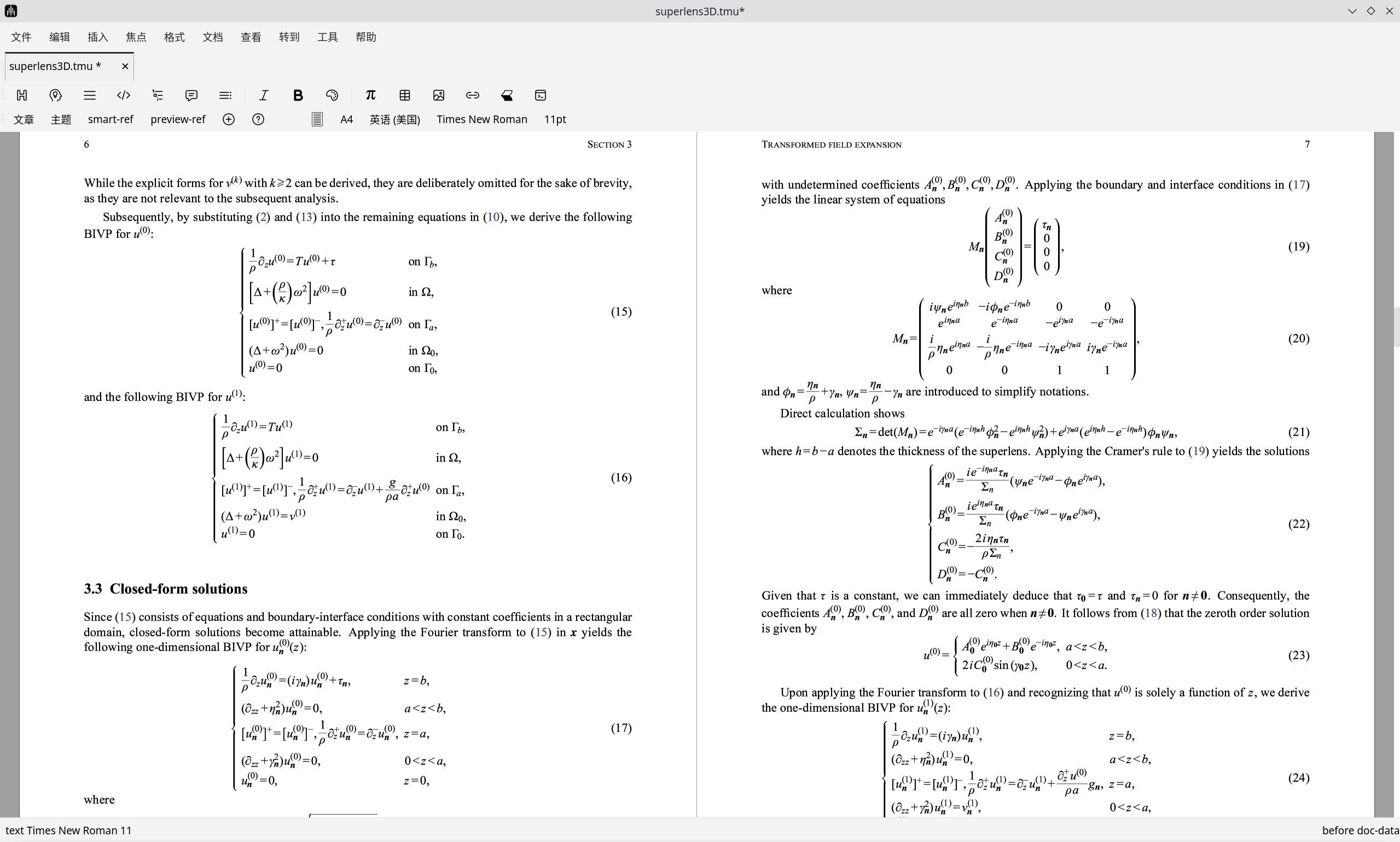Close the superlens3D.tmu tab
Image resolution: width=1400 pixels, height=842 pixels.
[125, 66]
